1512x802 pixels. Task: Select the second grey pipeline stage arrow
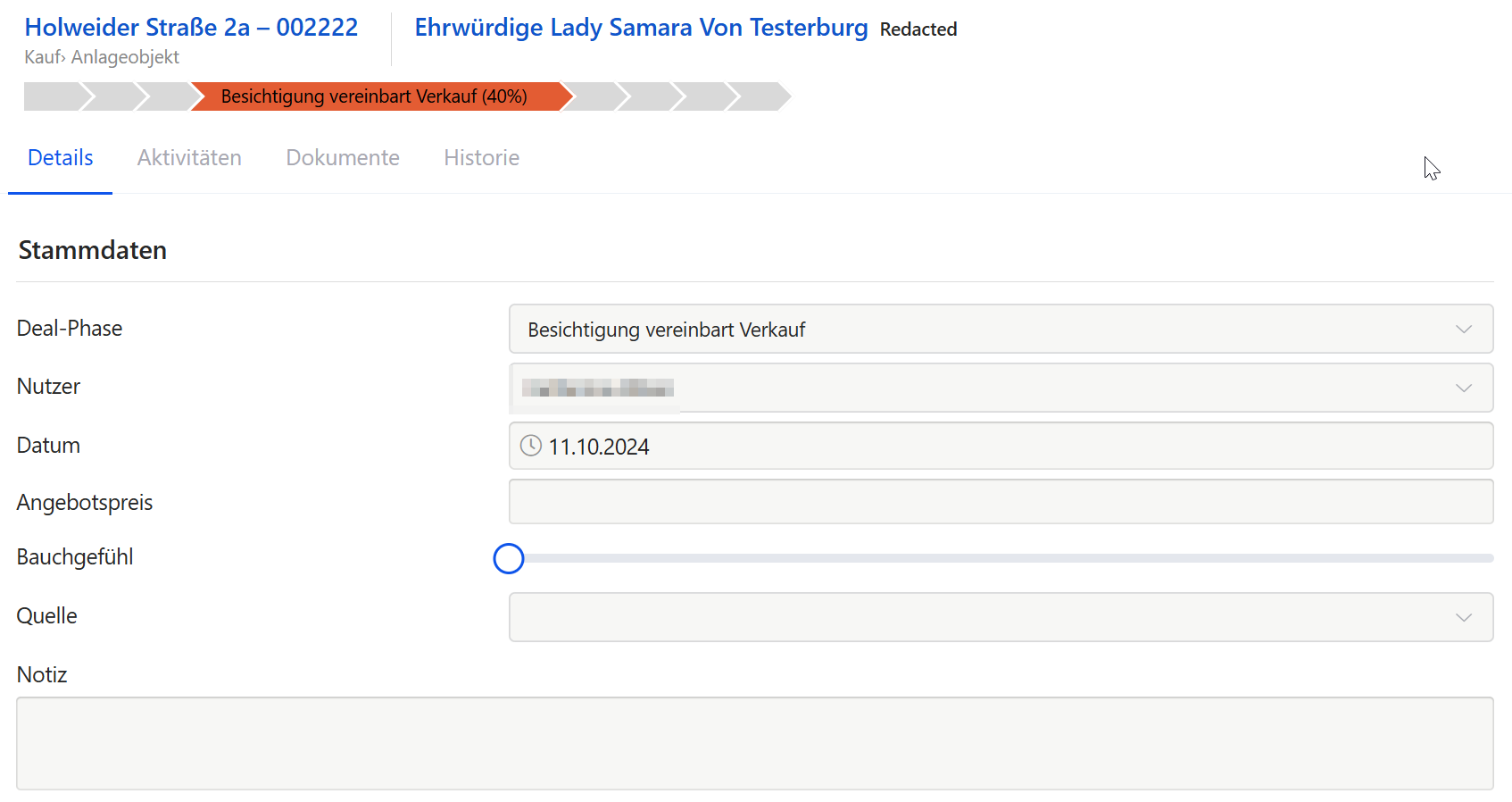[x=111, y=96]
